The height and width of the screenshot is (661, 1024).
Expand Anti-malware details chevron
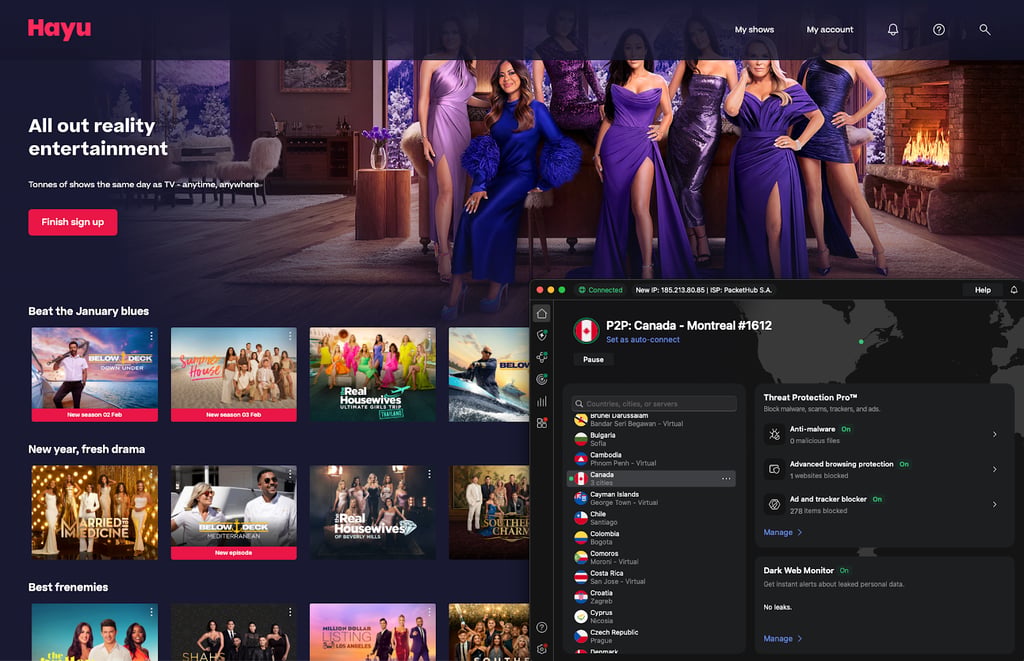coord(995,434)
